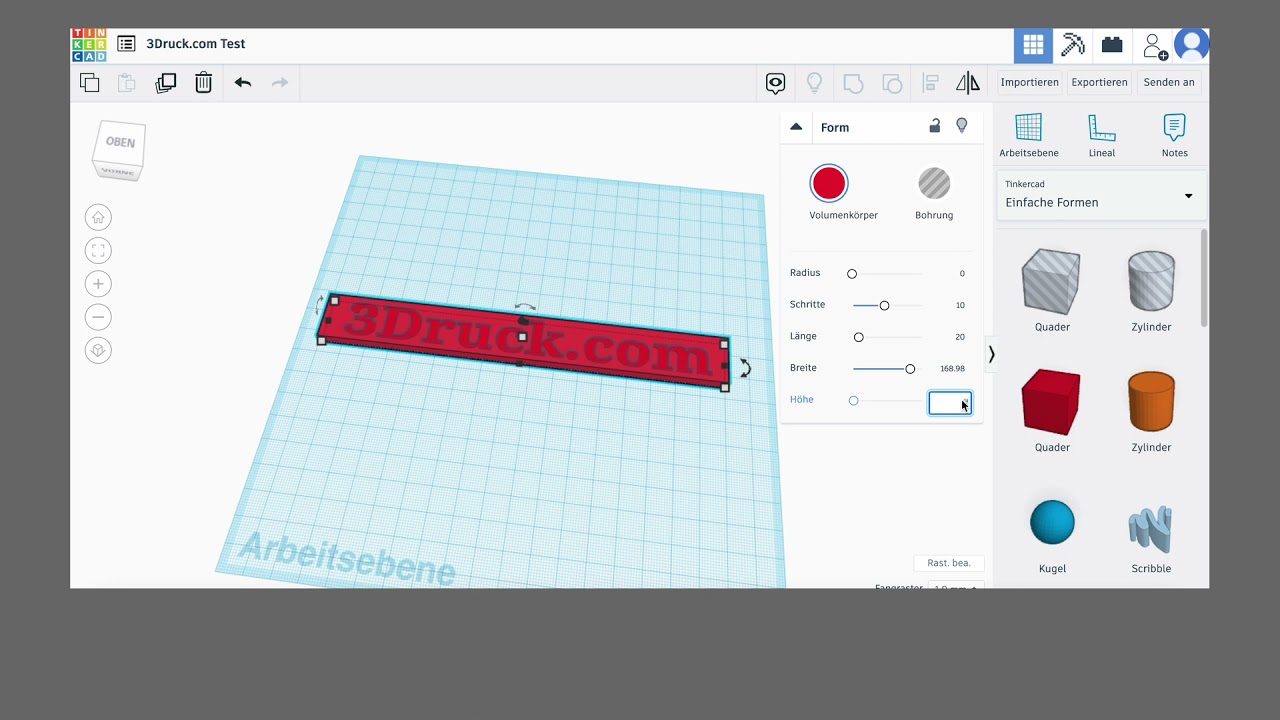Click the Ungroup shapes icon
The image size is (1280, 720).
(892, 83)
